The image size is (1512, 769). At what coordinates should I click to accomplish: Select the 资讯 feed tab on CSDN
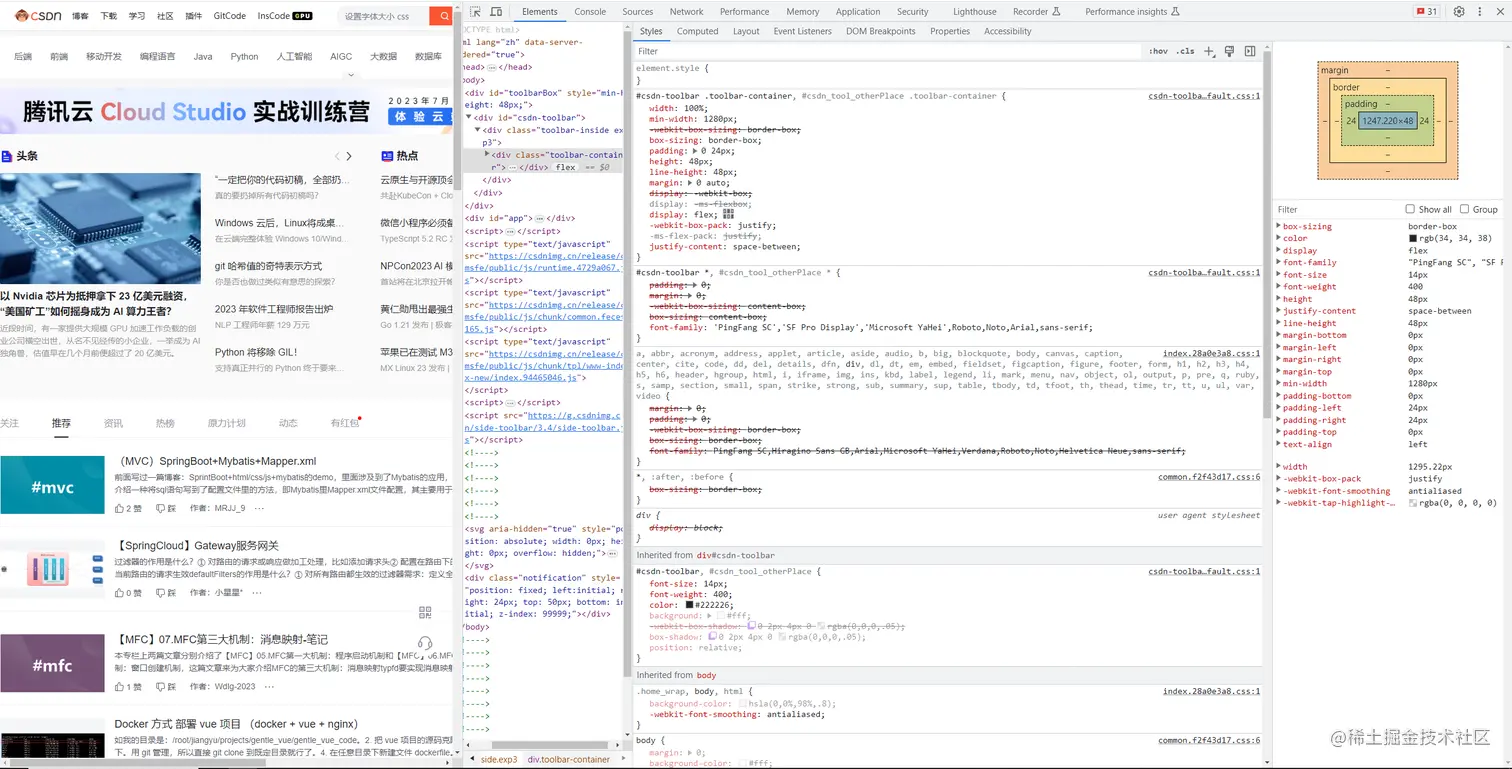point(113,423)
